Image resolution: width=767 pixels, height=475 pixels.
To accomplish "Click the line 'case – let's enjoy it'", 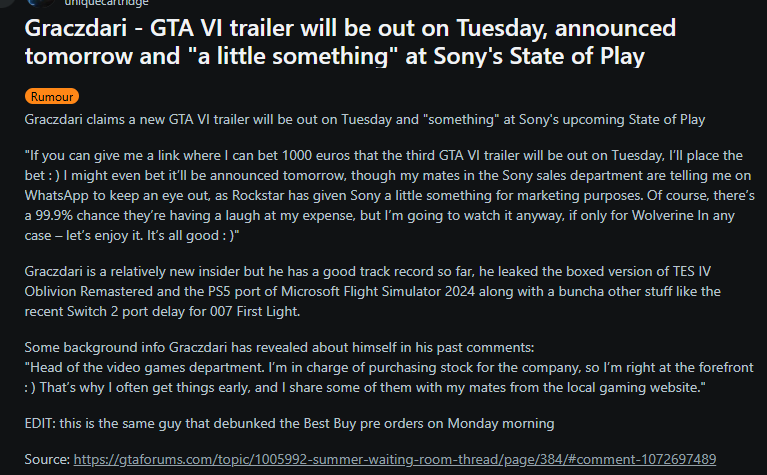I will tap(132, 236).
